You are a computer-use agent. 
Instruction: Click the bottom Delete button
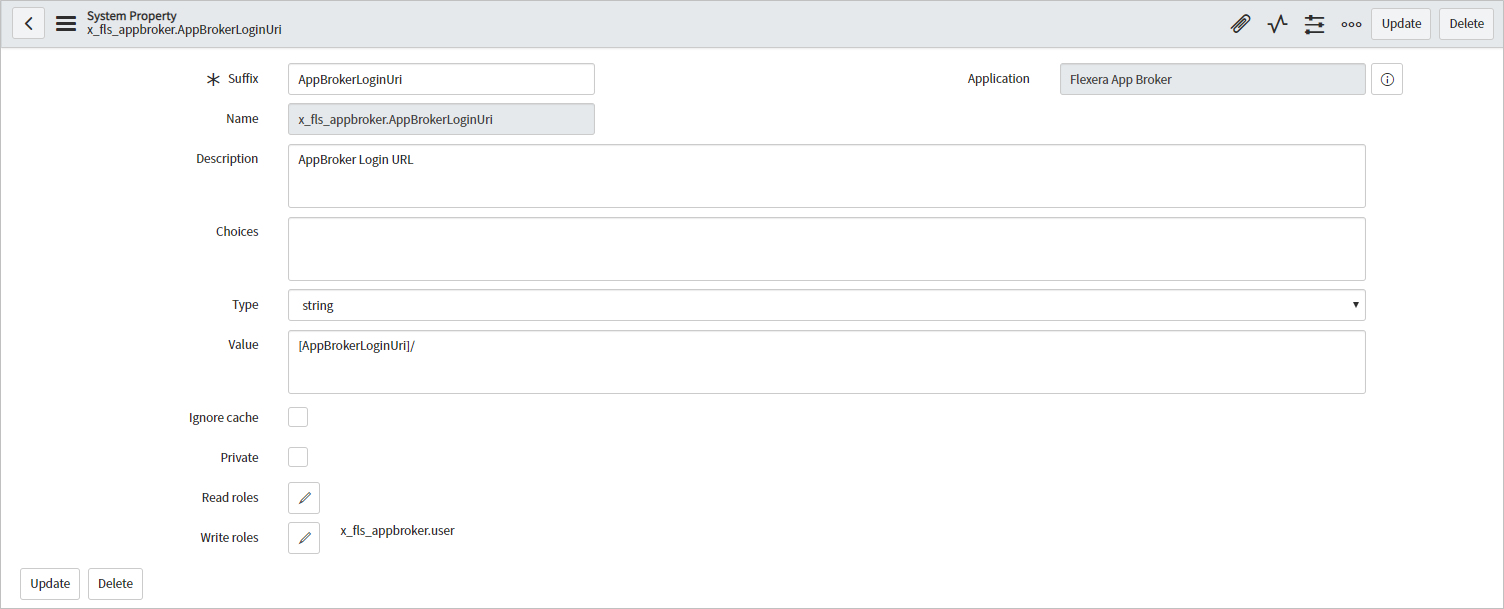pos(114,583)
